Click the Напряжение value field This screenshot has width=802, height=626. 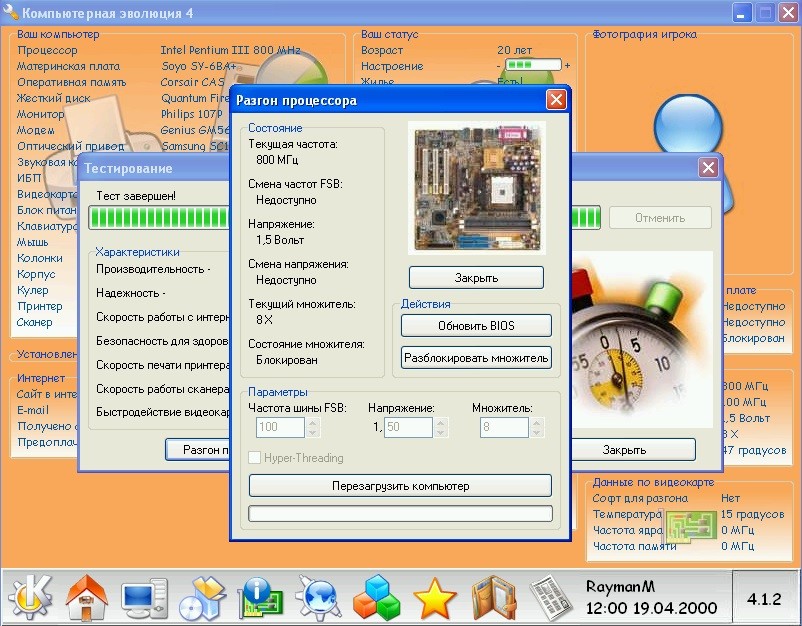click(x=408, y=427)
